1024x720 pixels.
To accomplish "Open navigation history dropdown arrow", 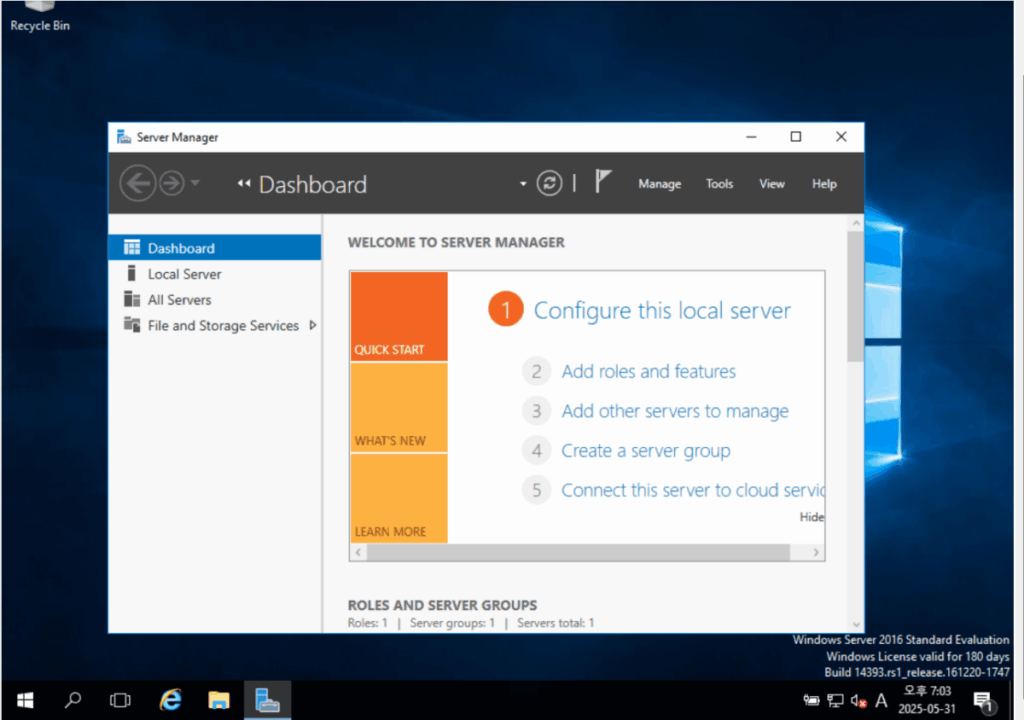I will click(195, 184).
